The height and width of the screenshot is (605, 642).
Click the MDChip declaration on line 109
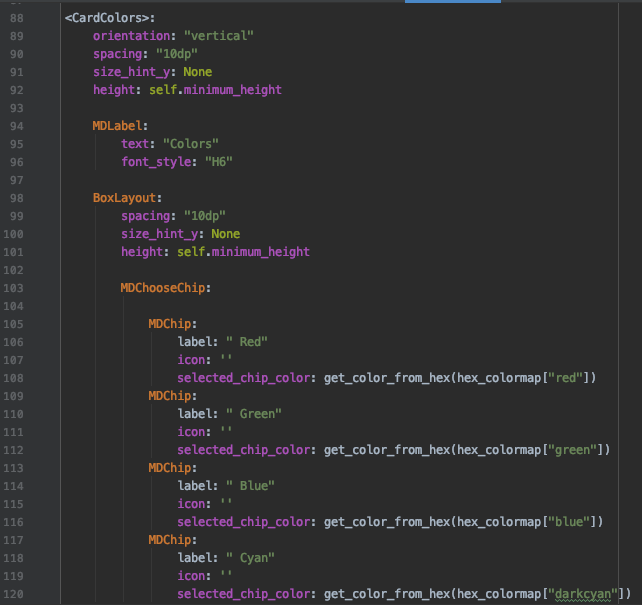[170, 396]
